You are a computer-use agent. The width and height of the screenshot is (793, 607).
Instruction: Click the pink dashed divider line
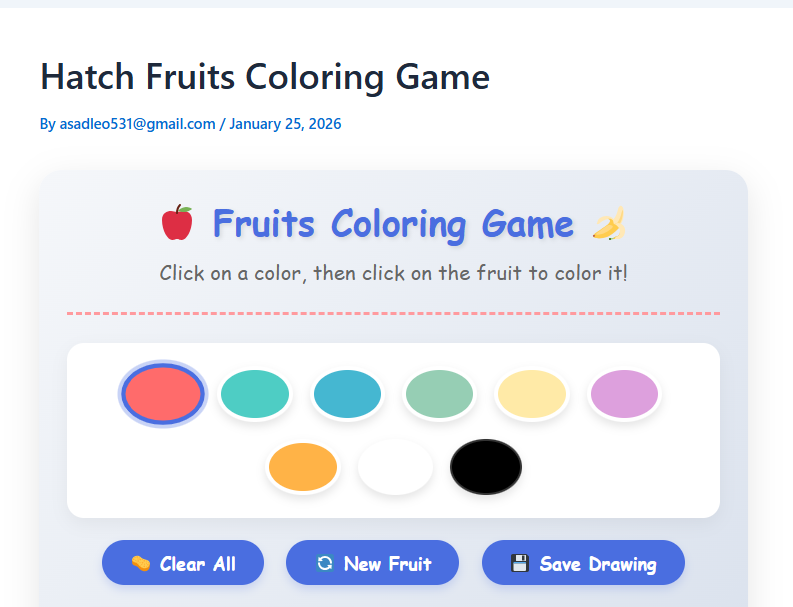tap(393, 313)
